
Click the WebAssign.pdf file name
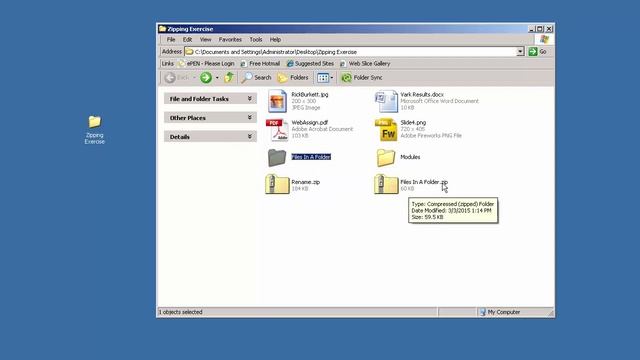tap(310, 122)
